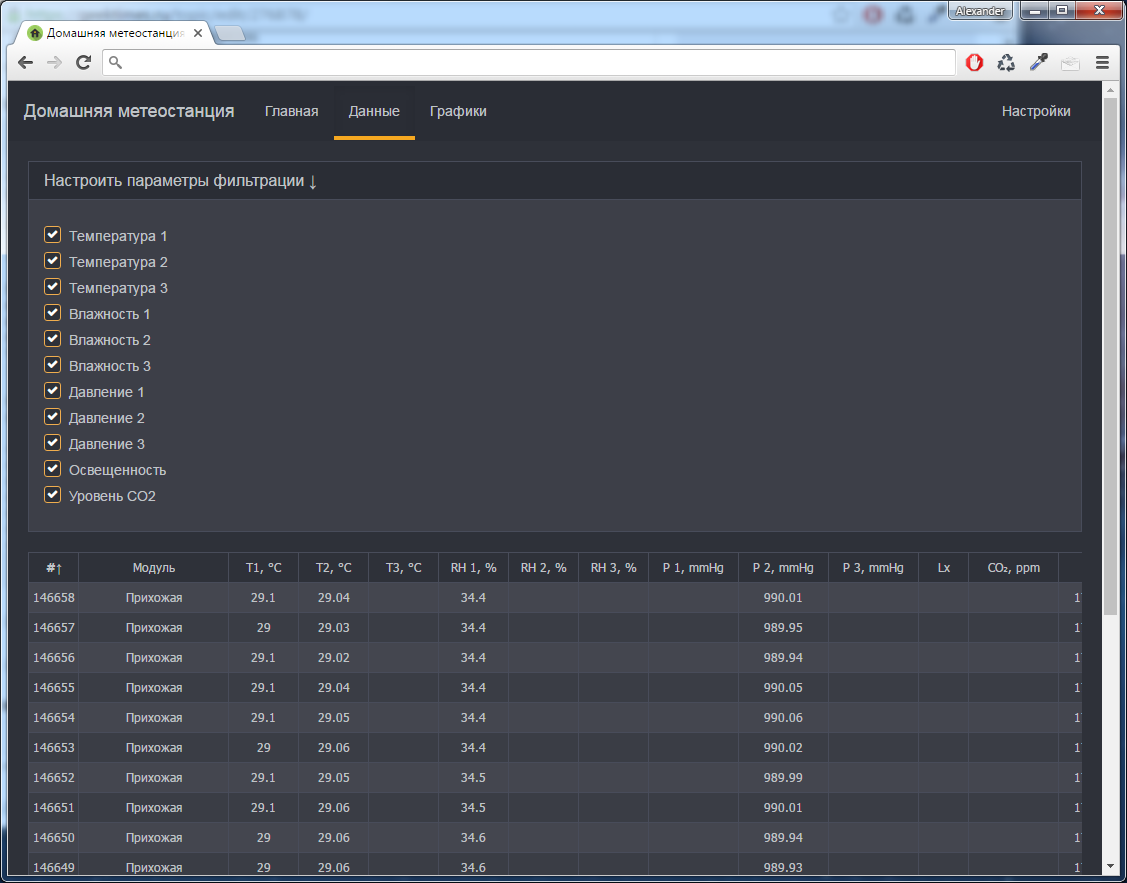This screenshot has height=883, width=1127.
Task: Click the RH 1, % column header
Action: pyautogui.click(x=474, y=568)
